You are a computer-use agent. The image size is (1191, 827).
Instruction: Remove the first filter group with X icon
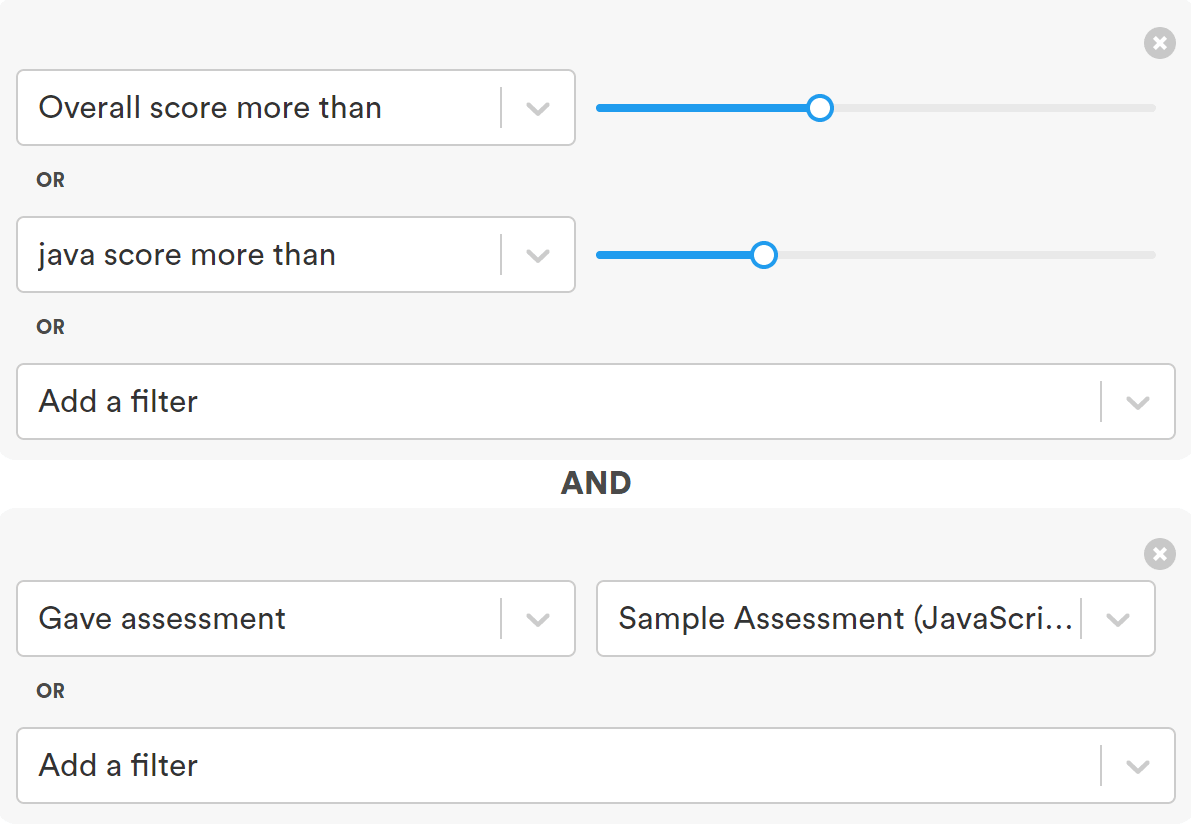(1159, 43)
